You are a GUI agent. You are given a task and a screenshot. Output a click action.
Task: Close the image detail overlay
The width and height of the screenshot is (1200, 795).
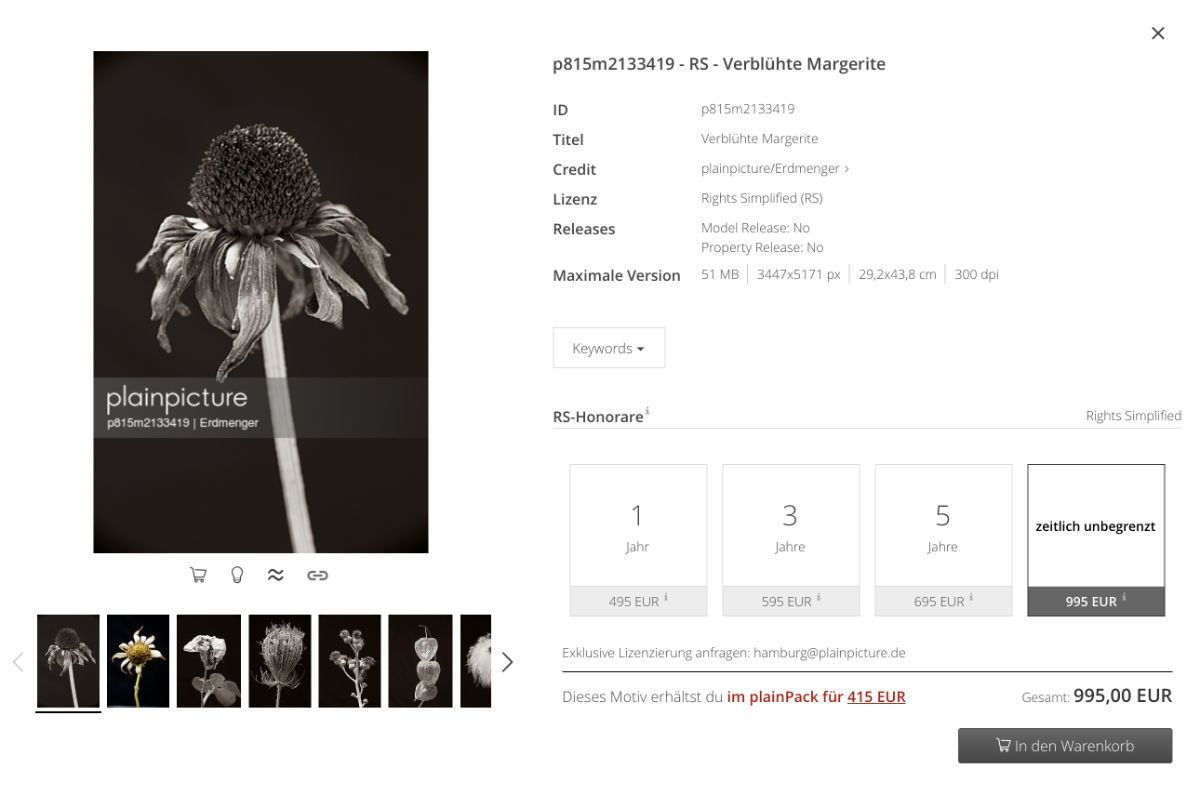[1158, 33]
